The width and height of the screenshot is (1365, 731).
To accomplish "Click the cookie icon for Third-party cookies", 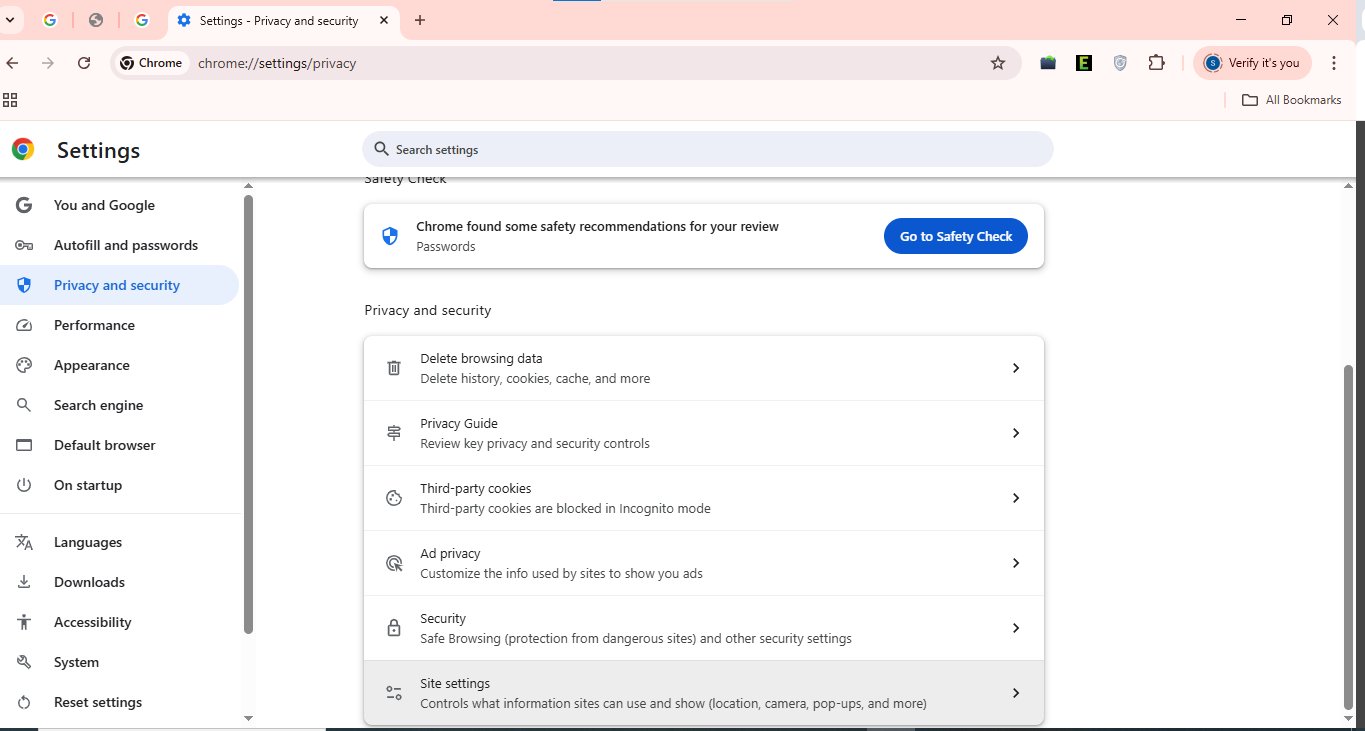I will [x=394, y=498].
